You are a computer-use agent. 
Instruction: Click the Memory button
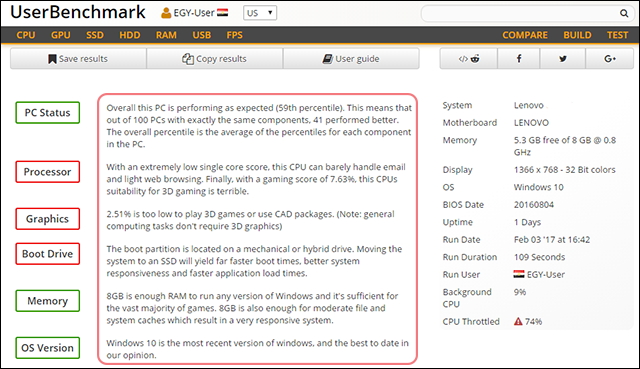coord(48,301)
